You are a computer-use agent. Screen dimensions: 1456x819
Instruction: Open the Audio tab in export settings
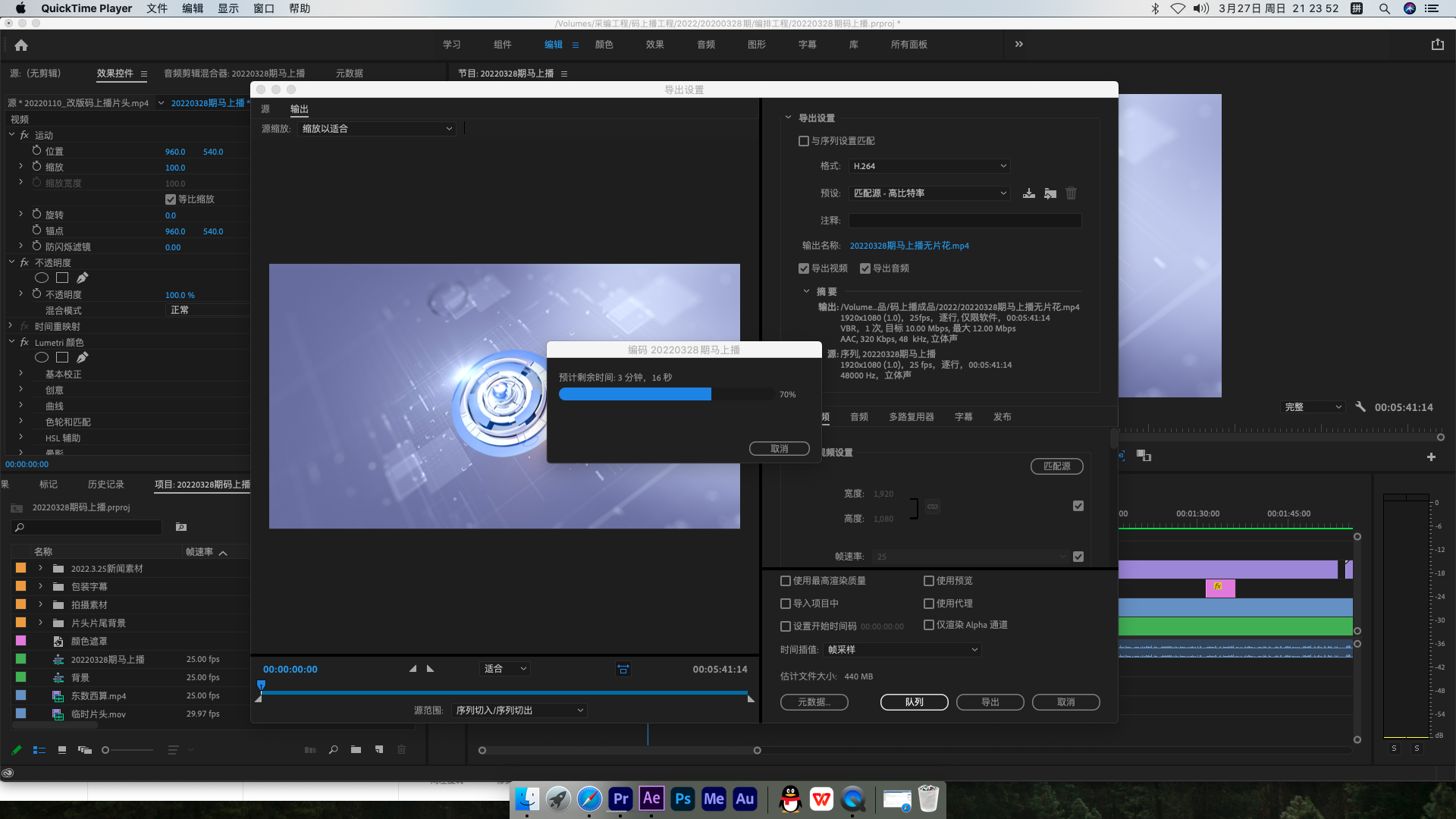pyautogui.click(x=859, y=417)
